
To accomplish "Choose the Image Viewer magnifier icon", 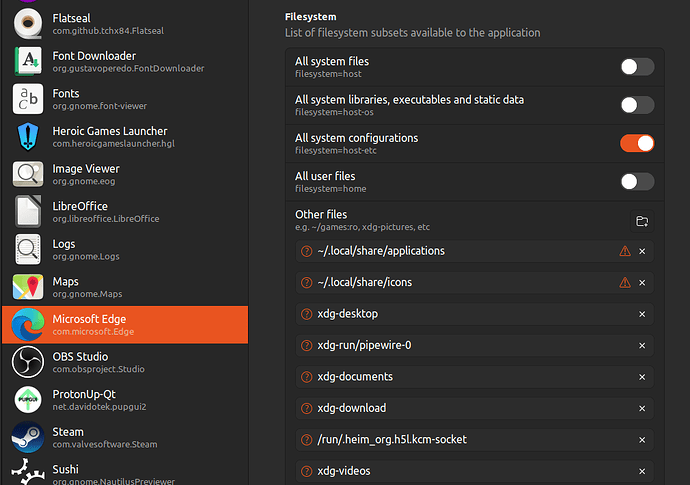I will tap(28, 174).
